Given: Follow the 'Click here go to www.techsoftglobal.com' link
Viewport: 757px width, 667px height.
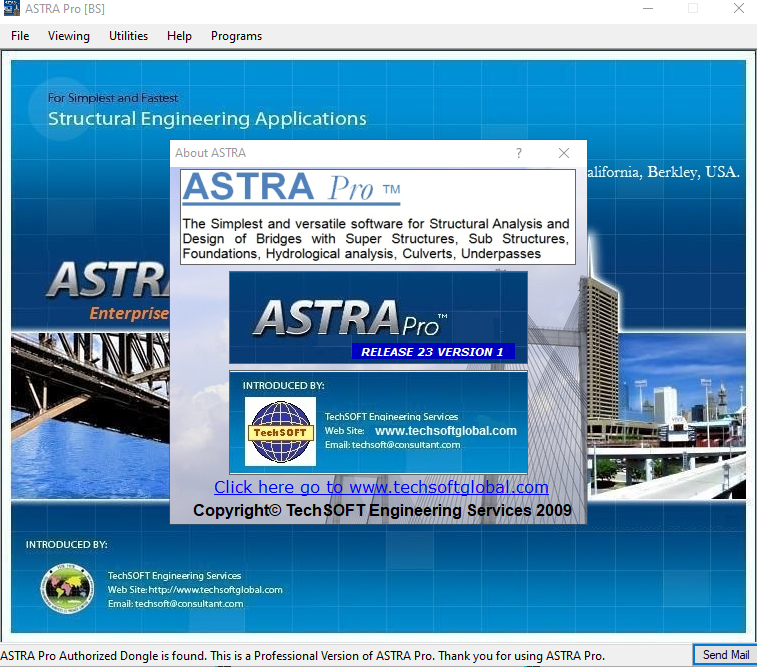Looking at the screenshot, I should [x=381, y=487].
